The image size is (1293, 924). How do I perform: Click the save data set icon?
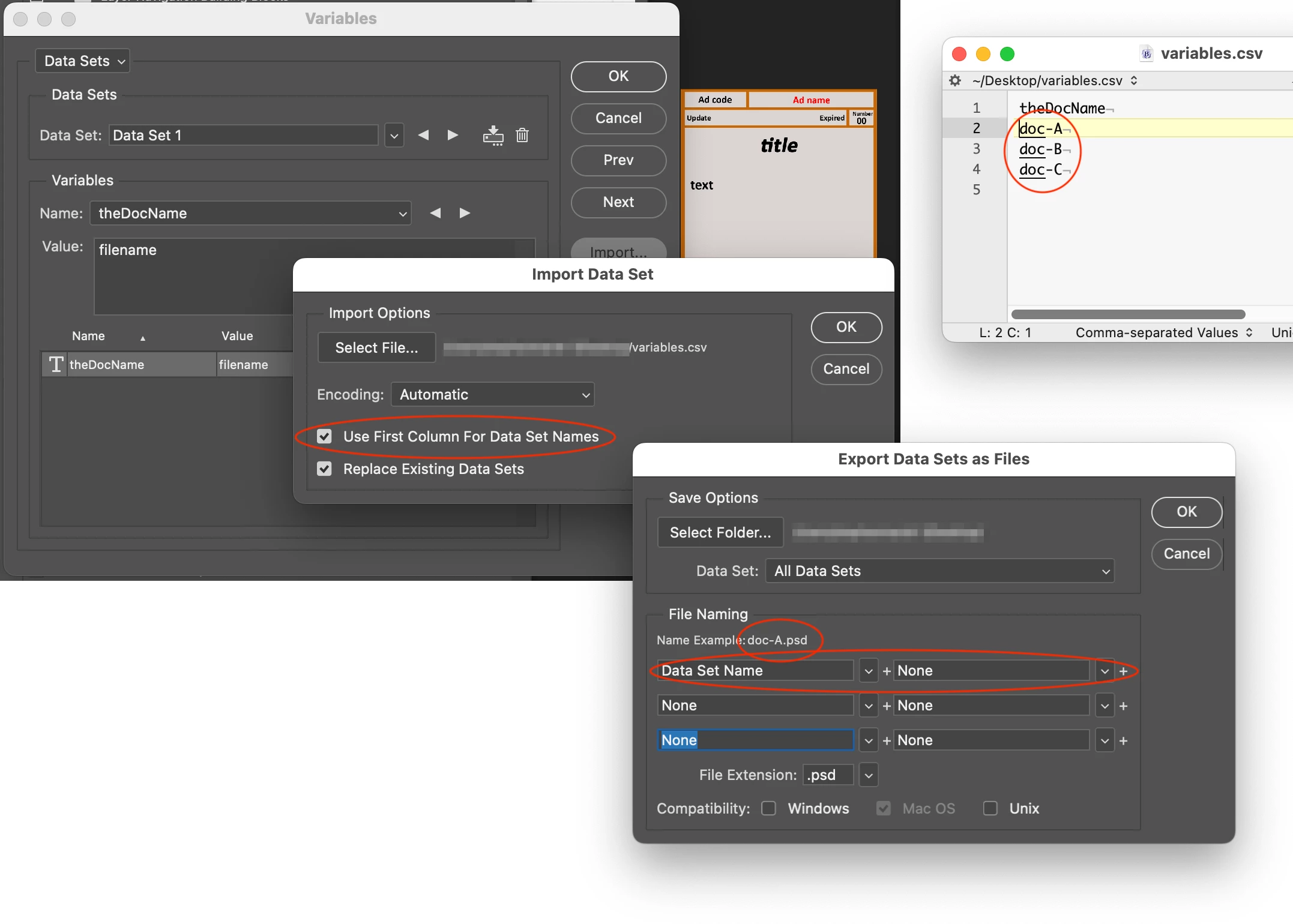(x=493, y=135)
